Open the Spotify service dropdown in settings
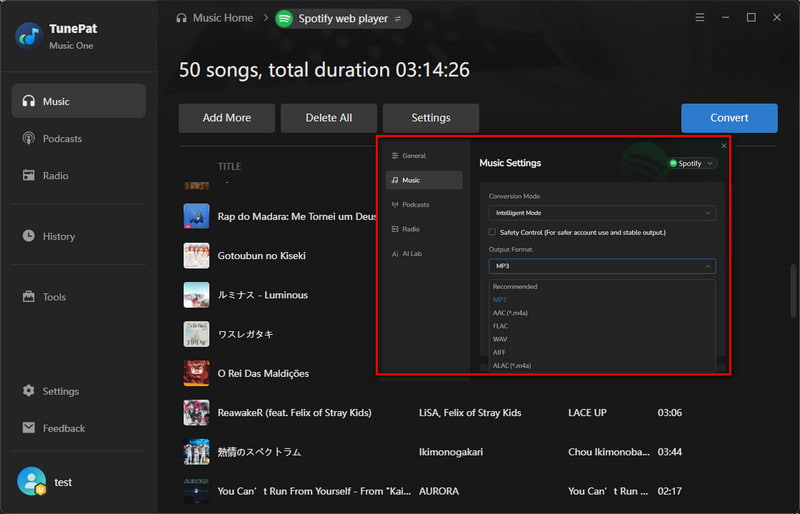The height and width of the screenshot is (514, 800). [x=692, y=163]
